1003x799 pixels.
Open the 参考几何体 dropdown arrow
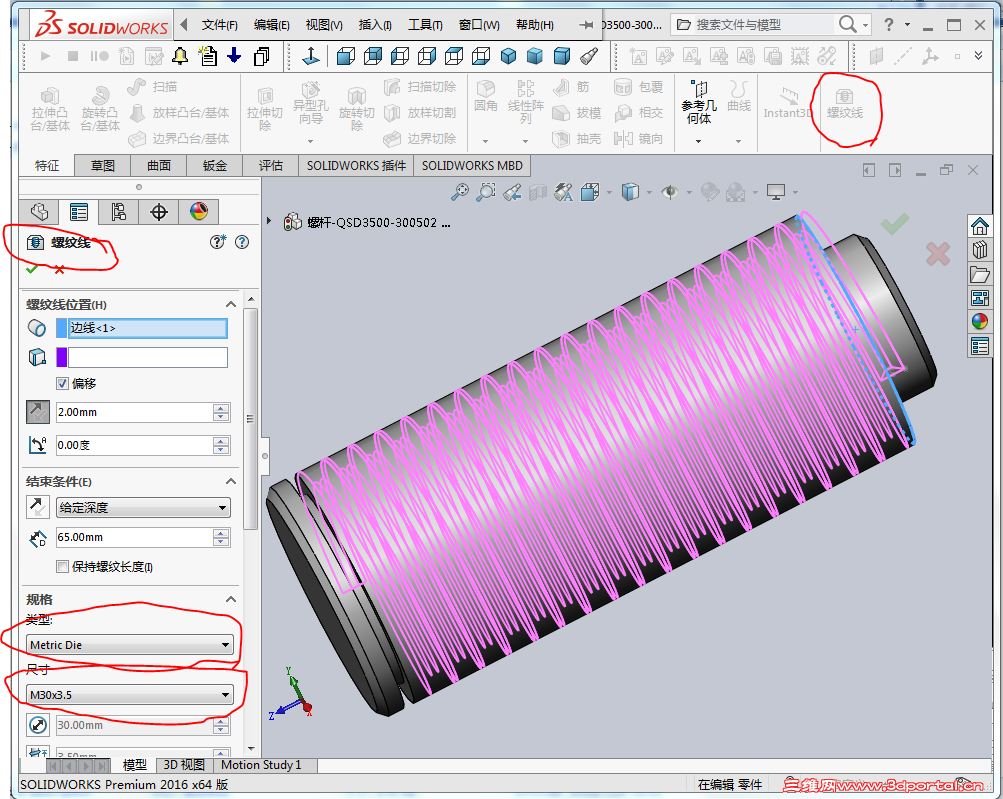tap(699, 141)
